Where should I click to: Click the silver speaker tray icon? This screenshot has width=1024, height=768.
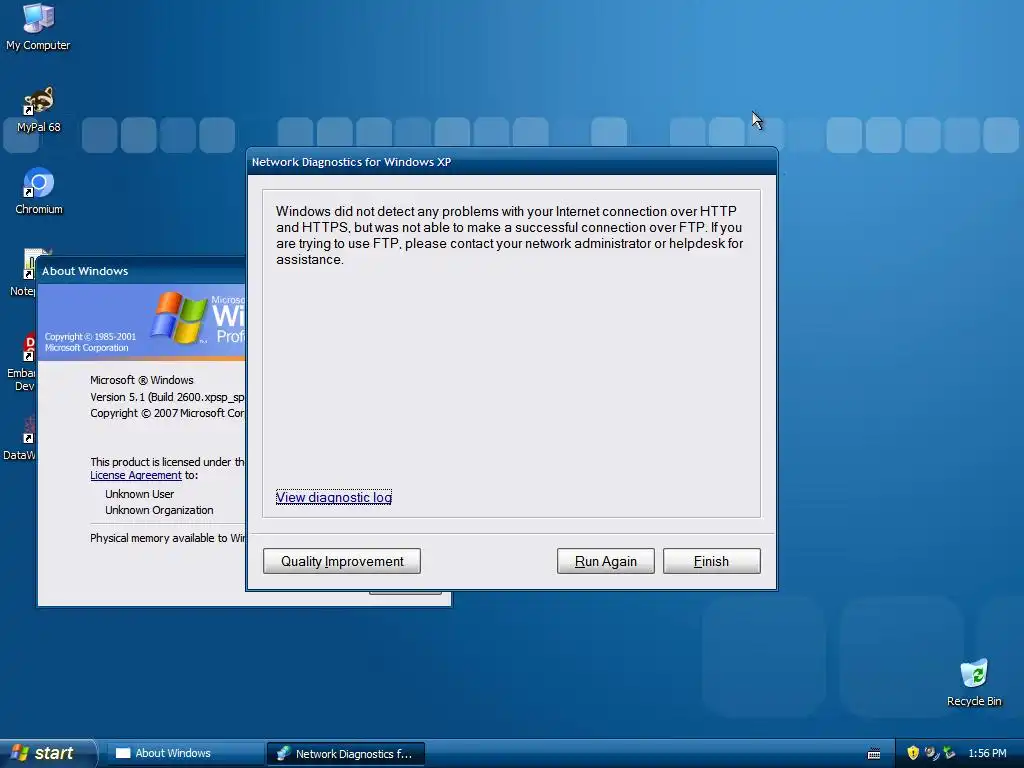click(x=931, y=753)
